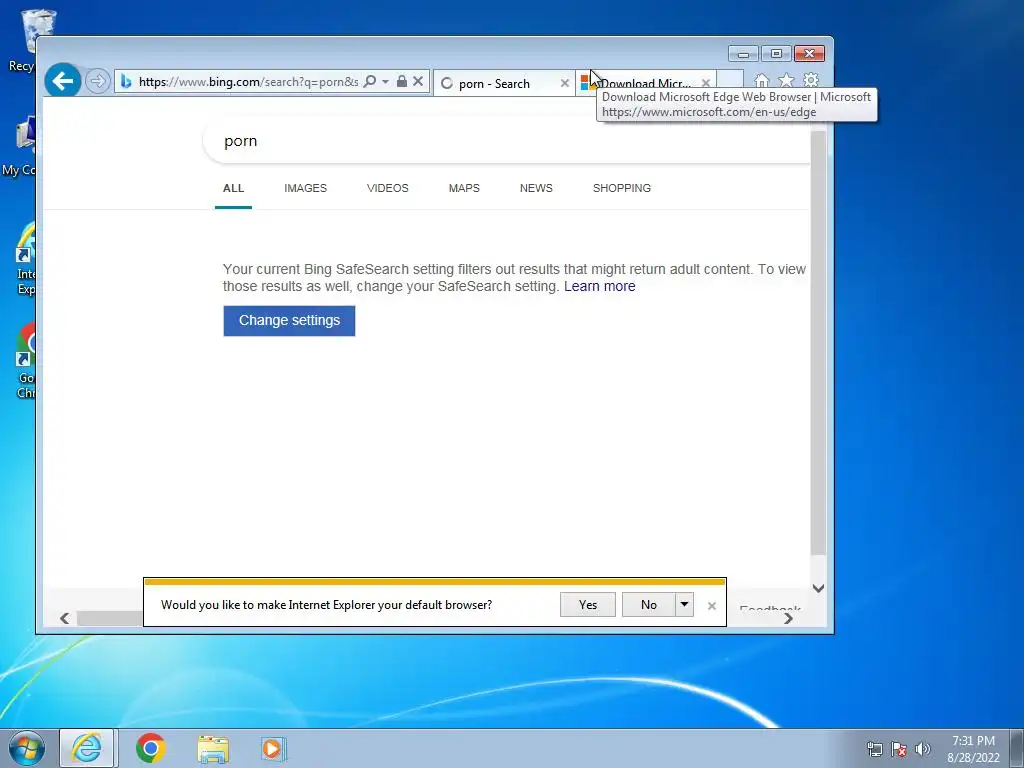This screenshot has height=768, width=1024.
Task: Click the horizontal scroll right arrow
Action: (788, 618)
